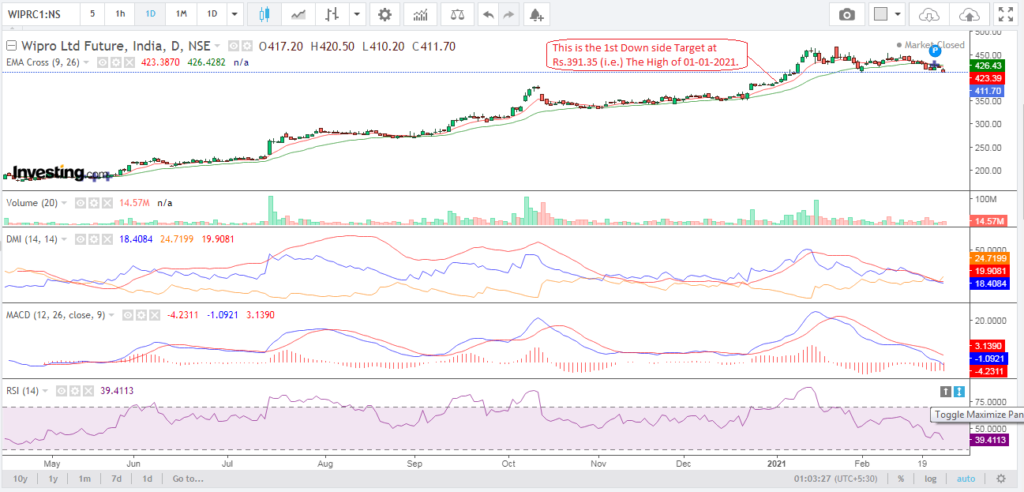Toggle visibility of EMA Cross indicator
The width and height of the screenshot is (1024, 492).
[x=101, y=62]
